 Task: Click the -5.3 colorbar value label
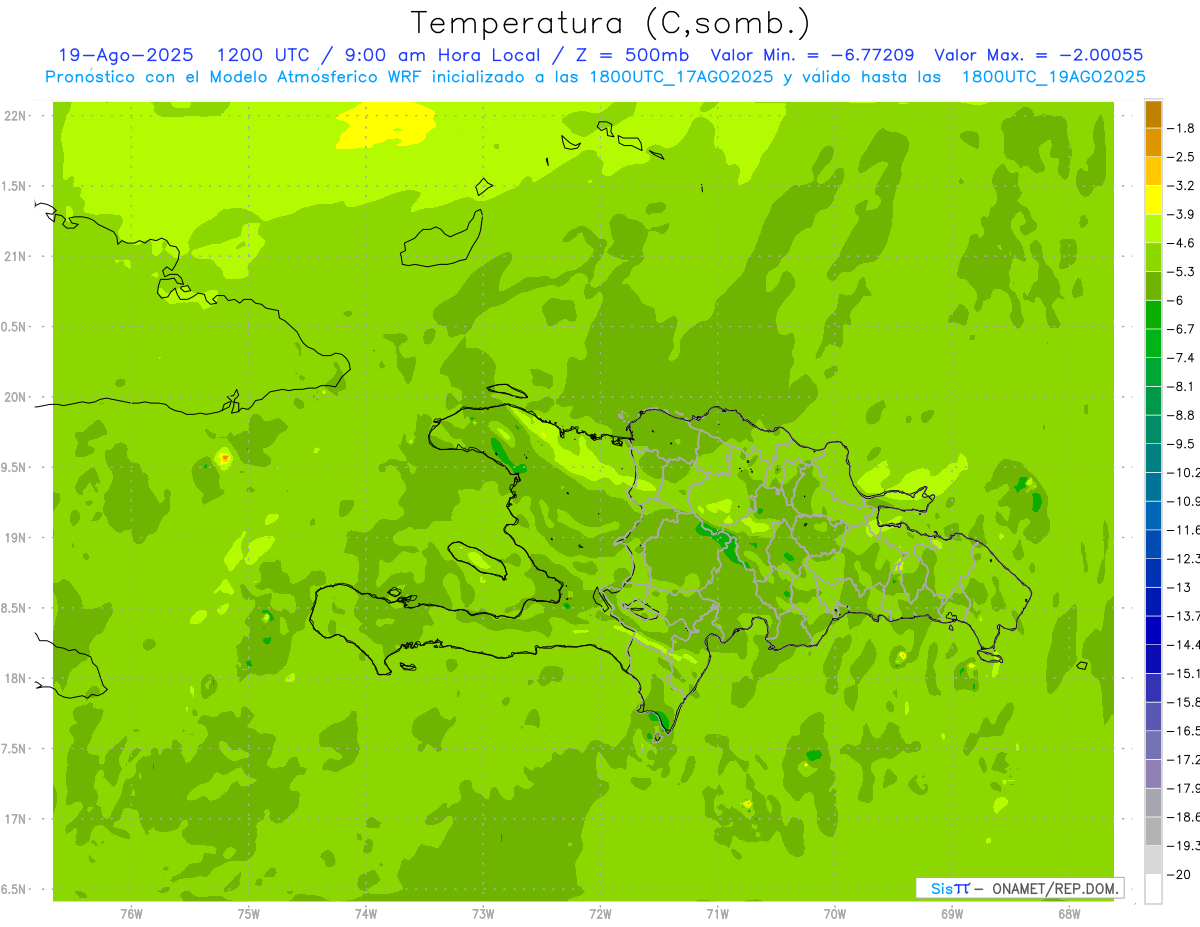1181,272
